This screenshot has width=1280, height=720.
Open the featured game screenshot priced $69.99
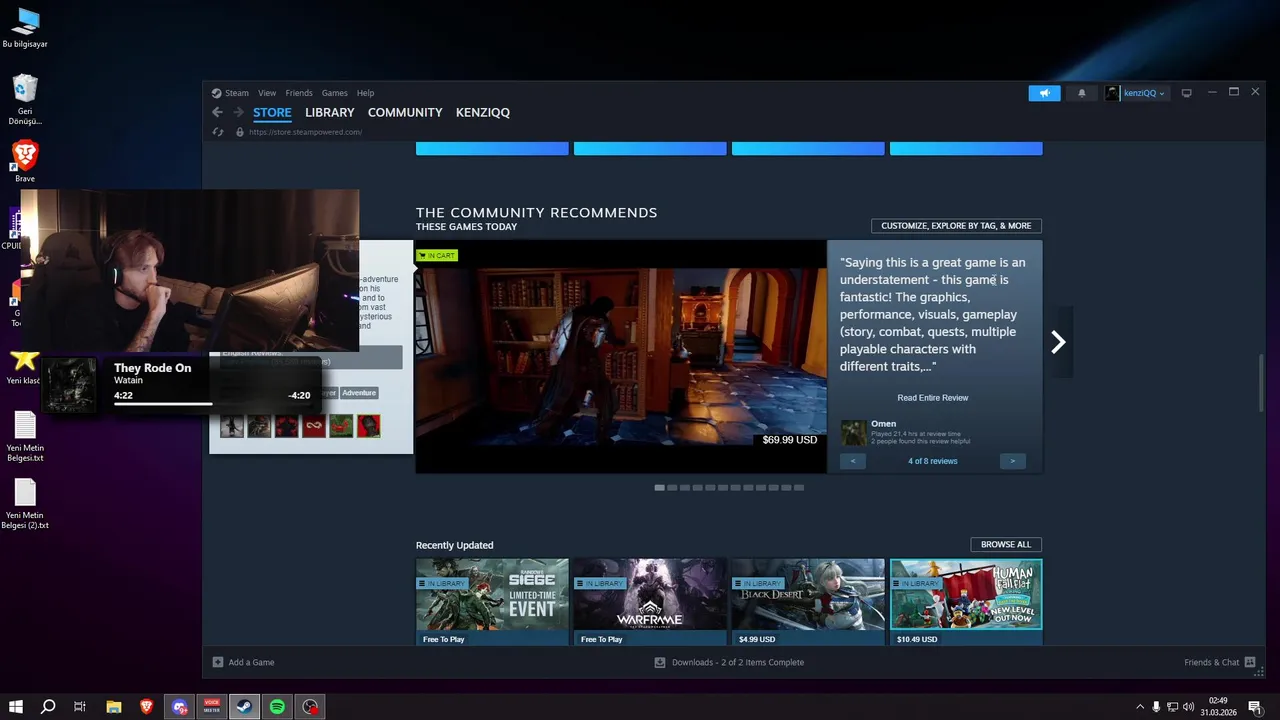click(621, 356)
